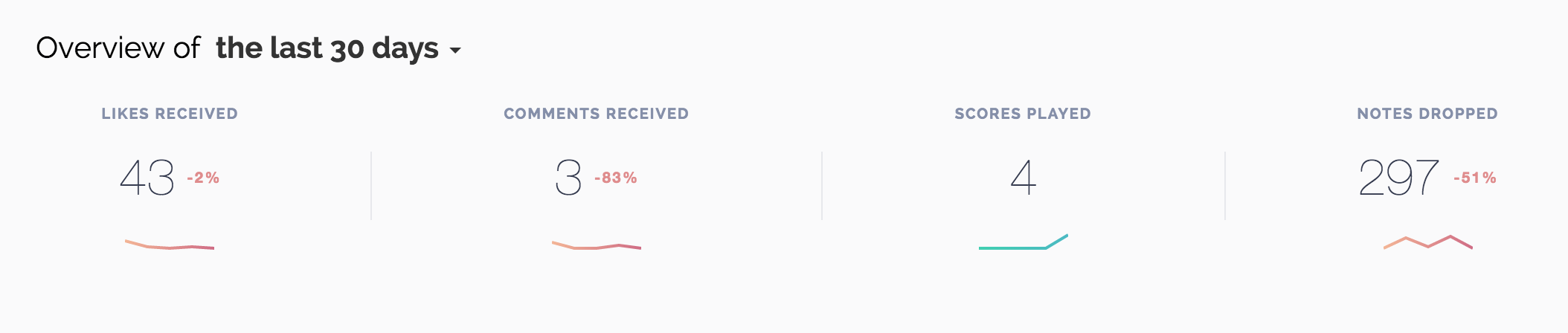Click the divider between Likes and Comments
1568x333 pixels.
(371, 186)
